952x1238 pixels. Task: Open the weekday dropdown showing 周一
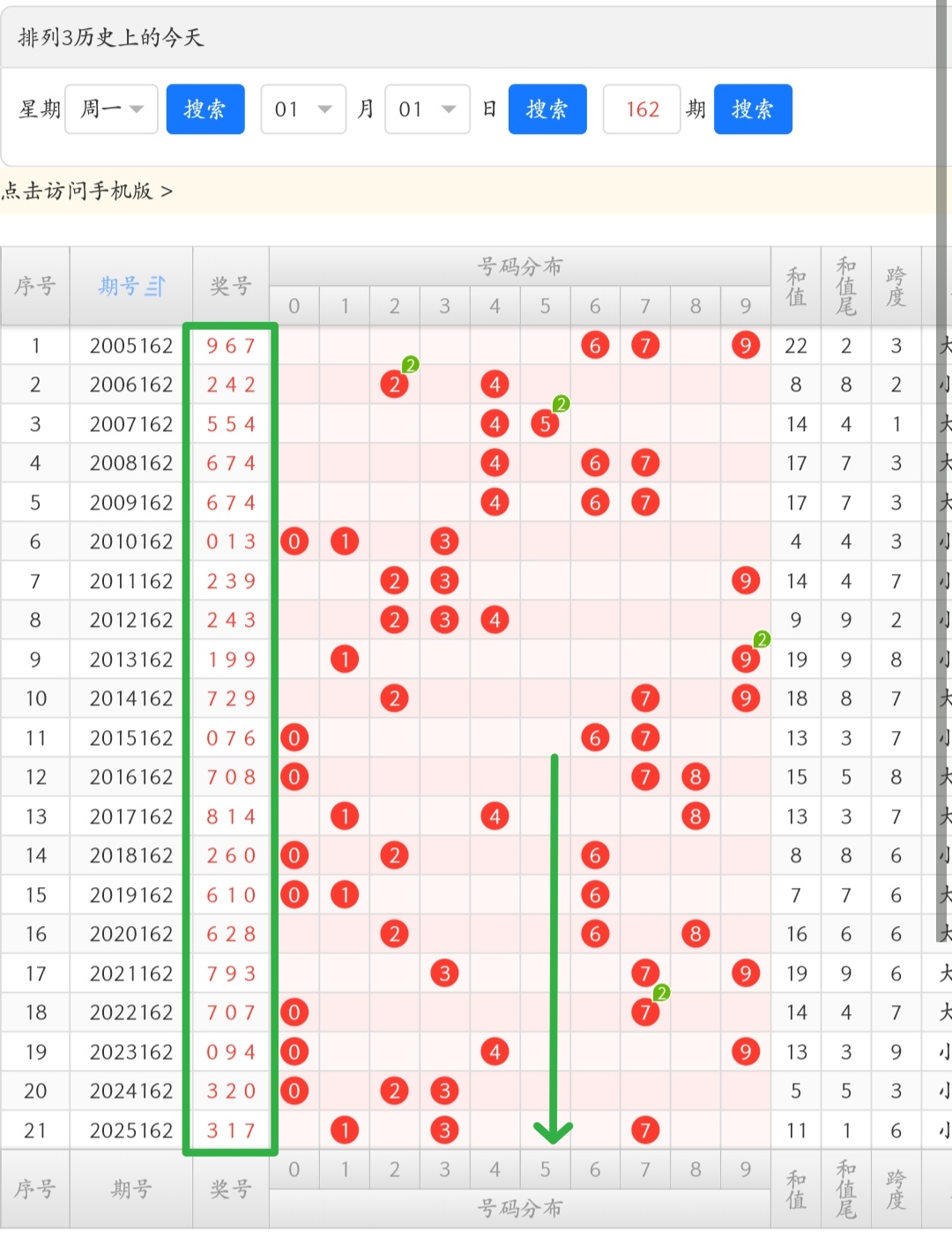click(x=112, y=109)
